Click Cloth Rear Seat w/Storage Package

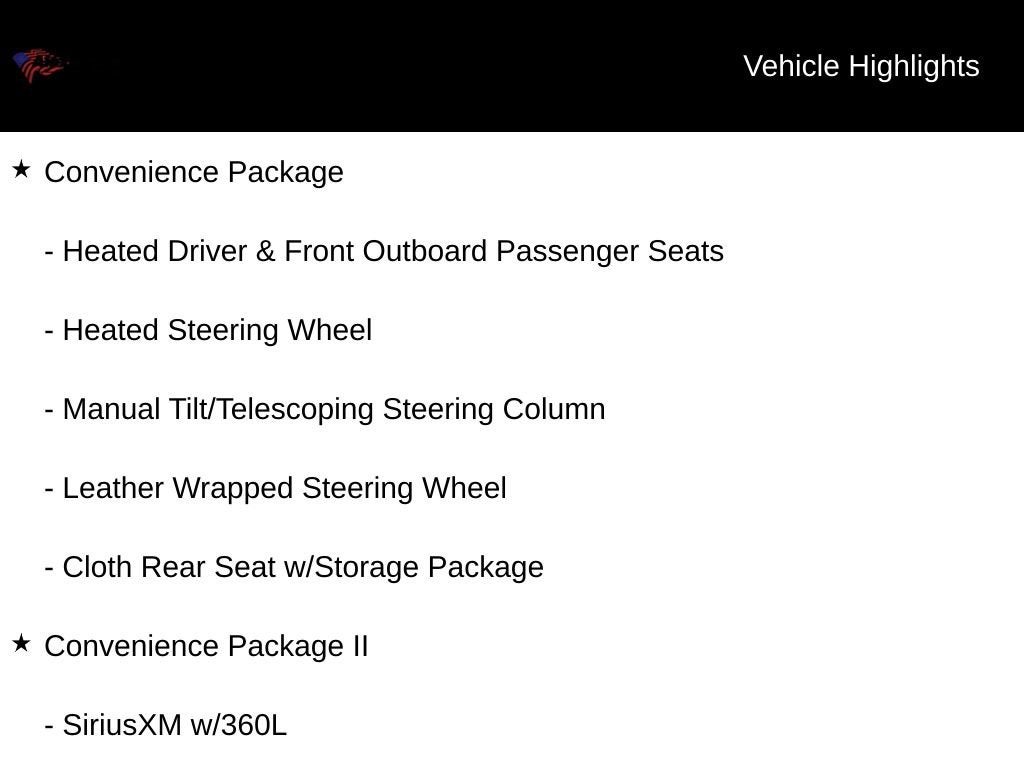(303, 567)
